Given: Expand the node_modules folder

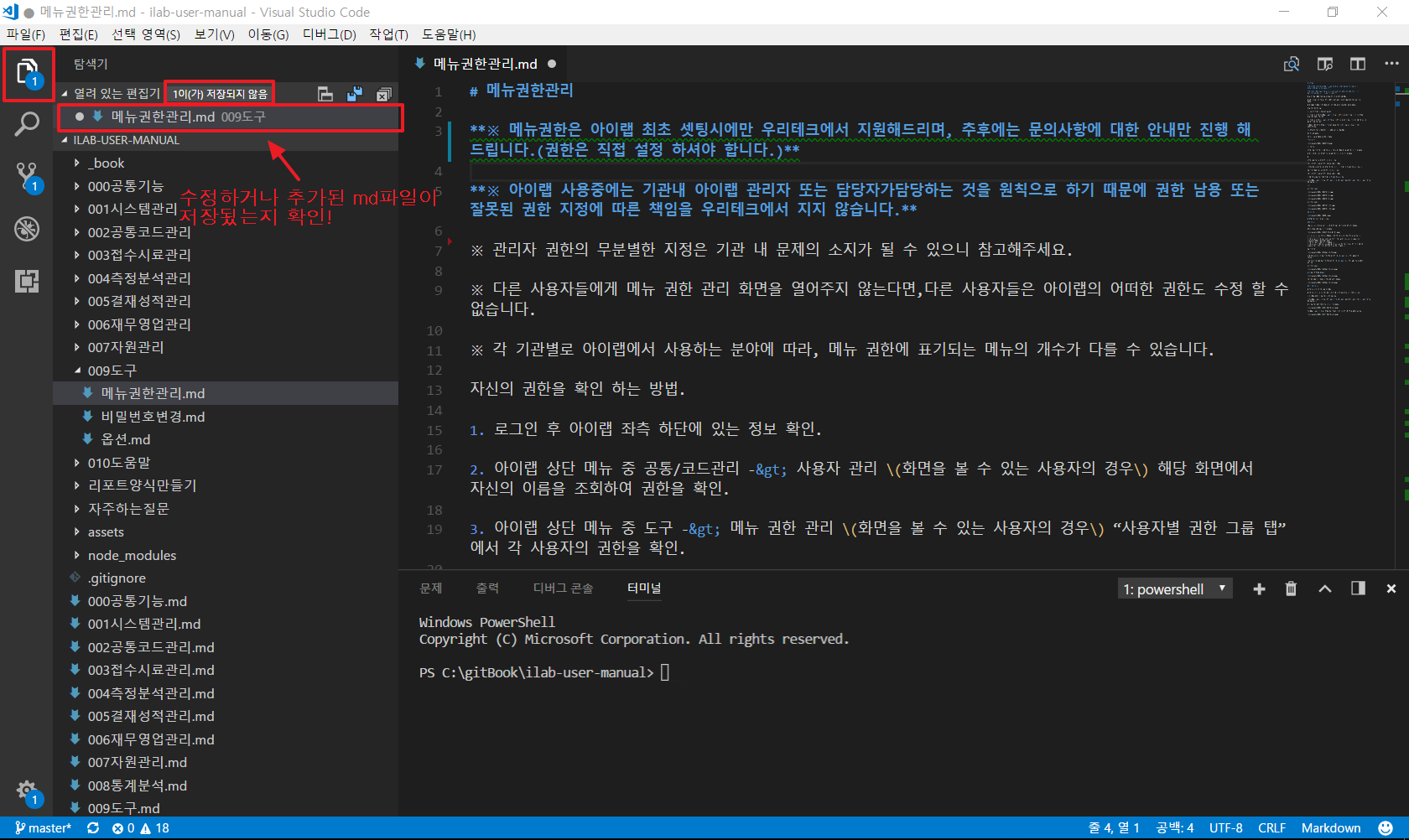Looking at the screenshot, I should tap(226, 555).
